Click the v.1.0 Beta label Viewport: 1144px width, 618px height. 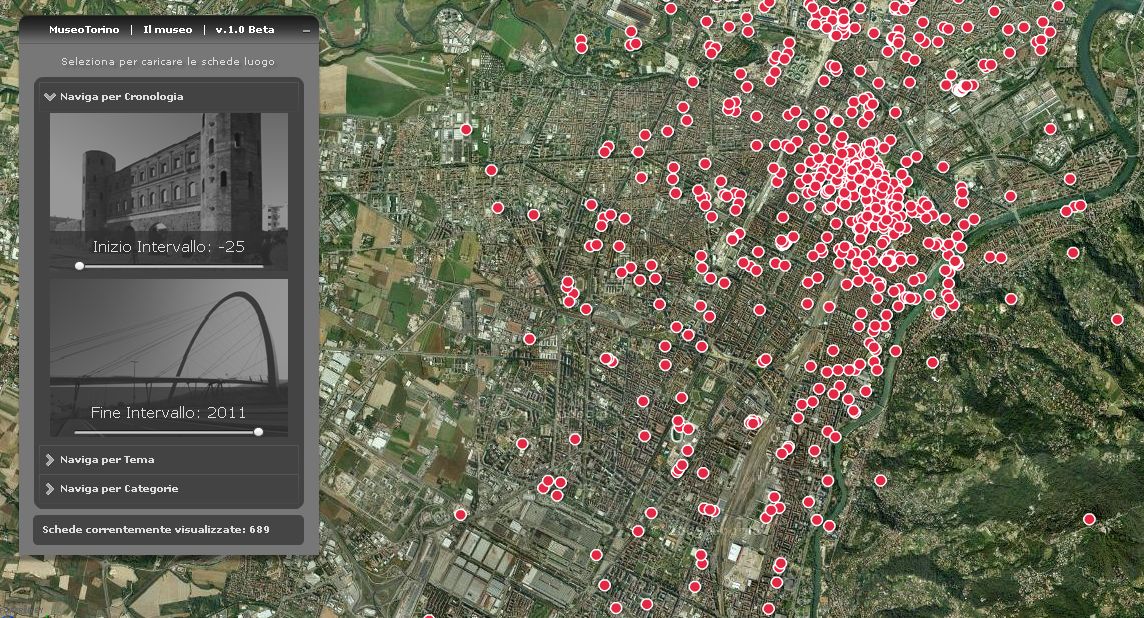tap(245, 30)
